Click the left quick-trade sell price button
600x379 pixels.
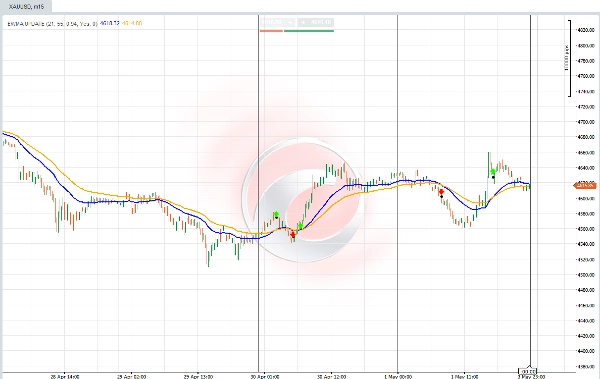pyautogui.click(x=277, y=23)
